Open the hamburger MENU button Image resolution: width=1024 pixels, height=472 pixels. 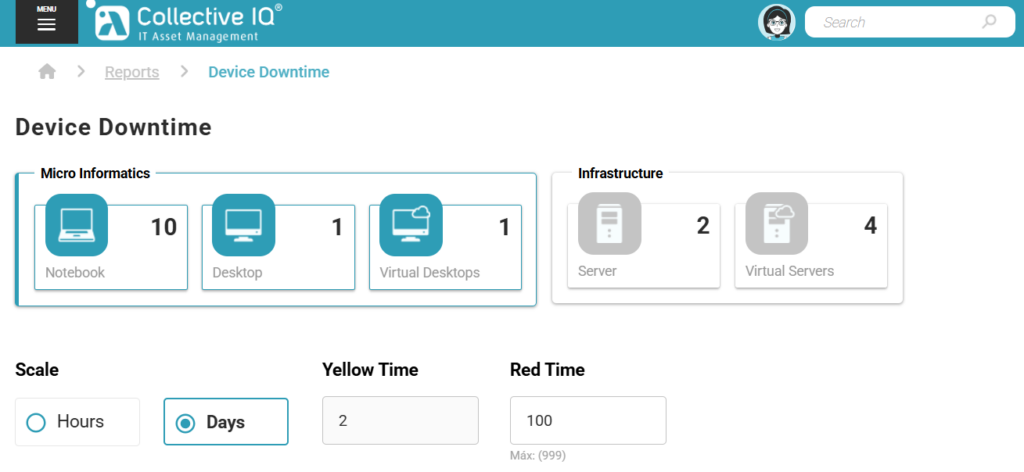pos(46,22)
